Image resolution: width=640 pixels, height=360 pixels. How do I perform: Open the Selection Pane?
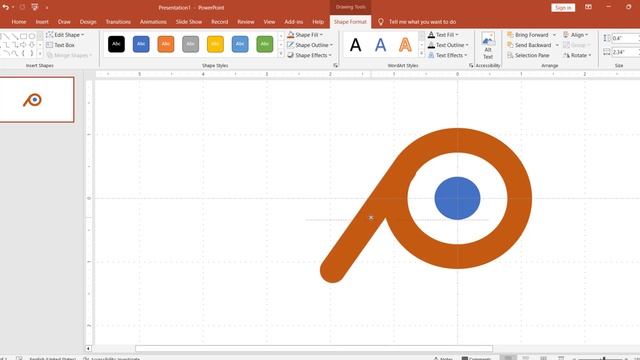click(528, 55)
